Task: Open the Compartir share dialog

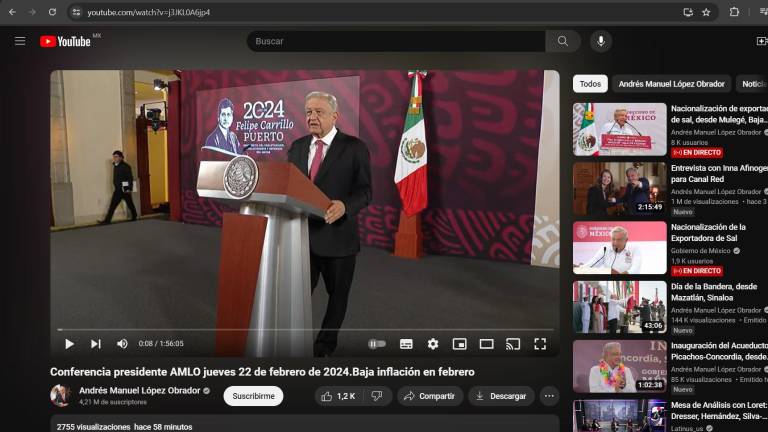Action: [x=430, y=396]
